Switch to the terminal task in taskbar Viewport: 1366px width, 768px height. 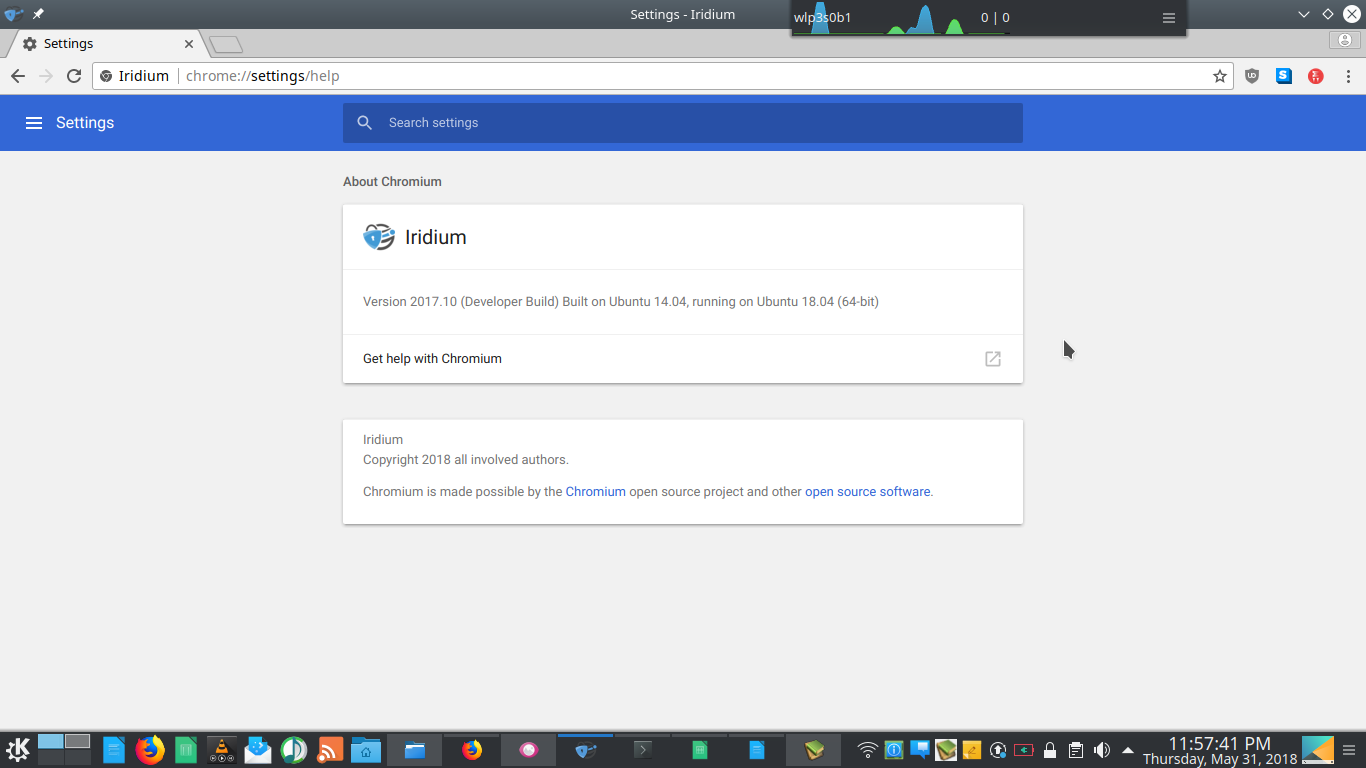point(643,750)
